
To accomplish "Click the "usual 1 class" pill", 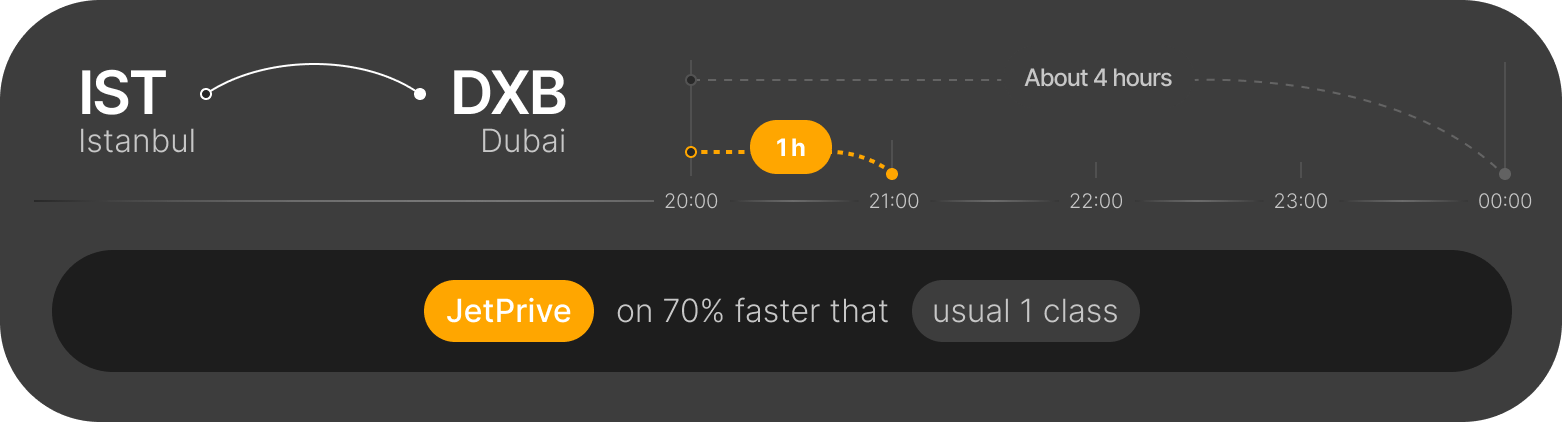I will pos(1025,311).
